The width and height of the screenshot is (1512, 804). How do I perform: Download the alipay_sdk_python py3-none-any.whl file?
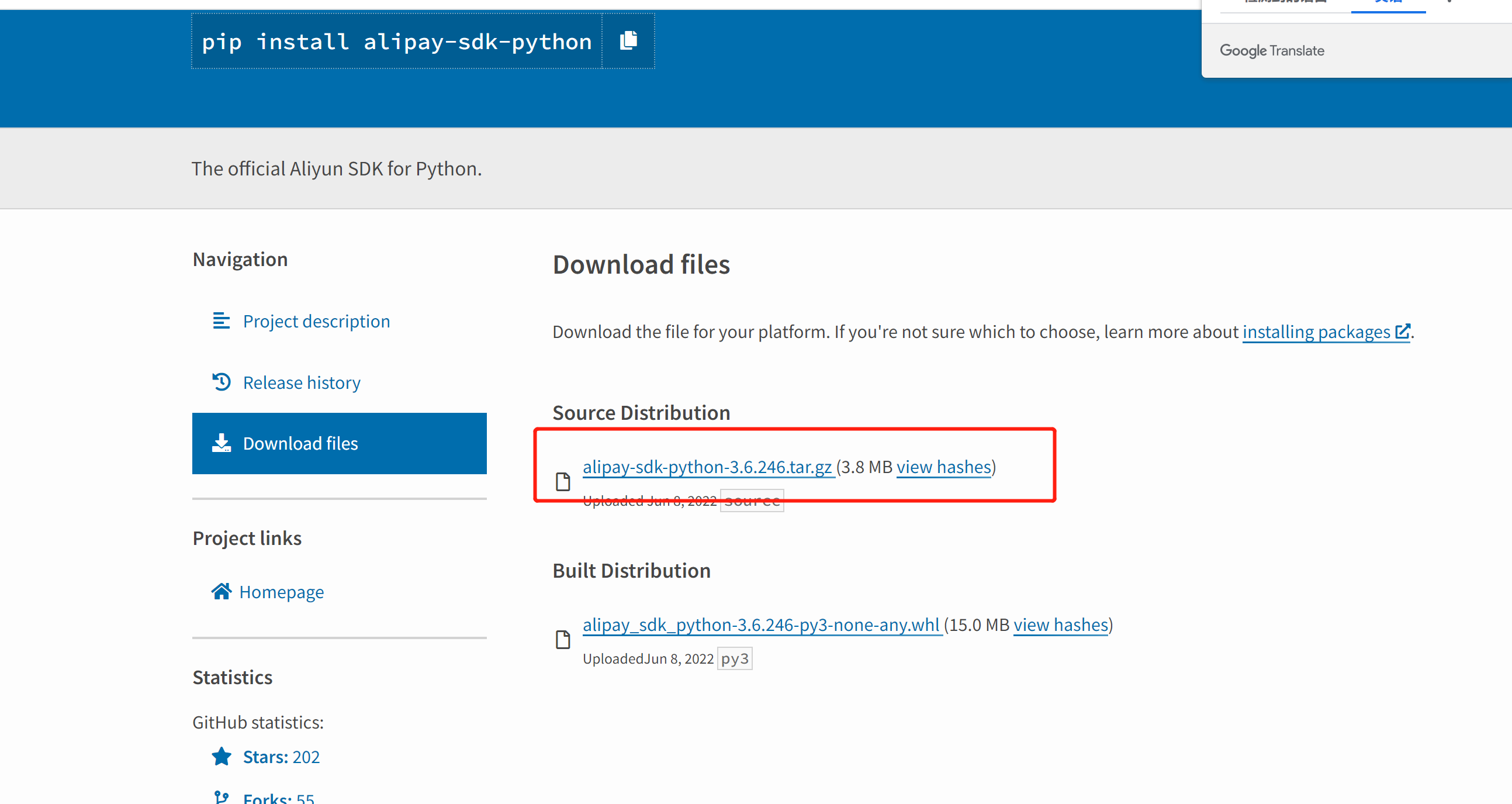761,625
